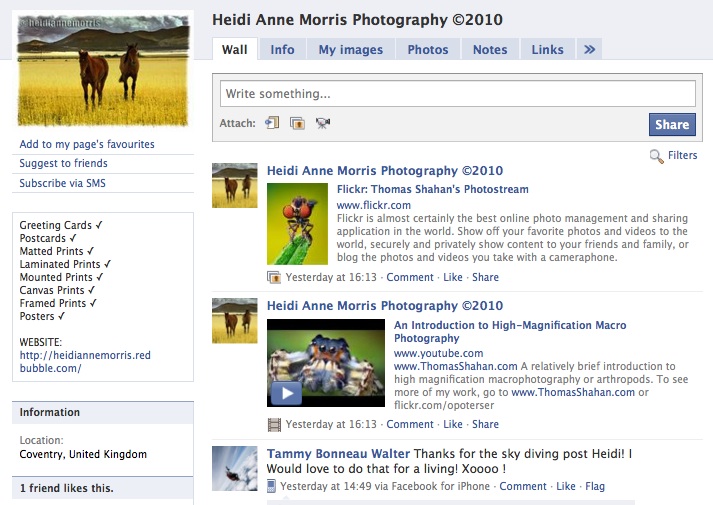Screen dimensions: 713x505
Task: Open the Links tab
Action: tap(547, 50)
